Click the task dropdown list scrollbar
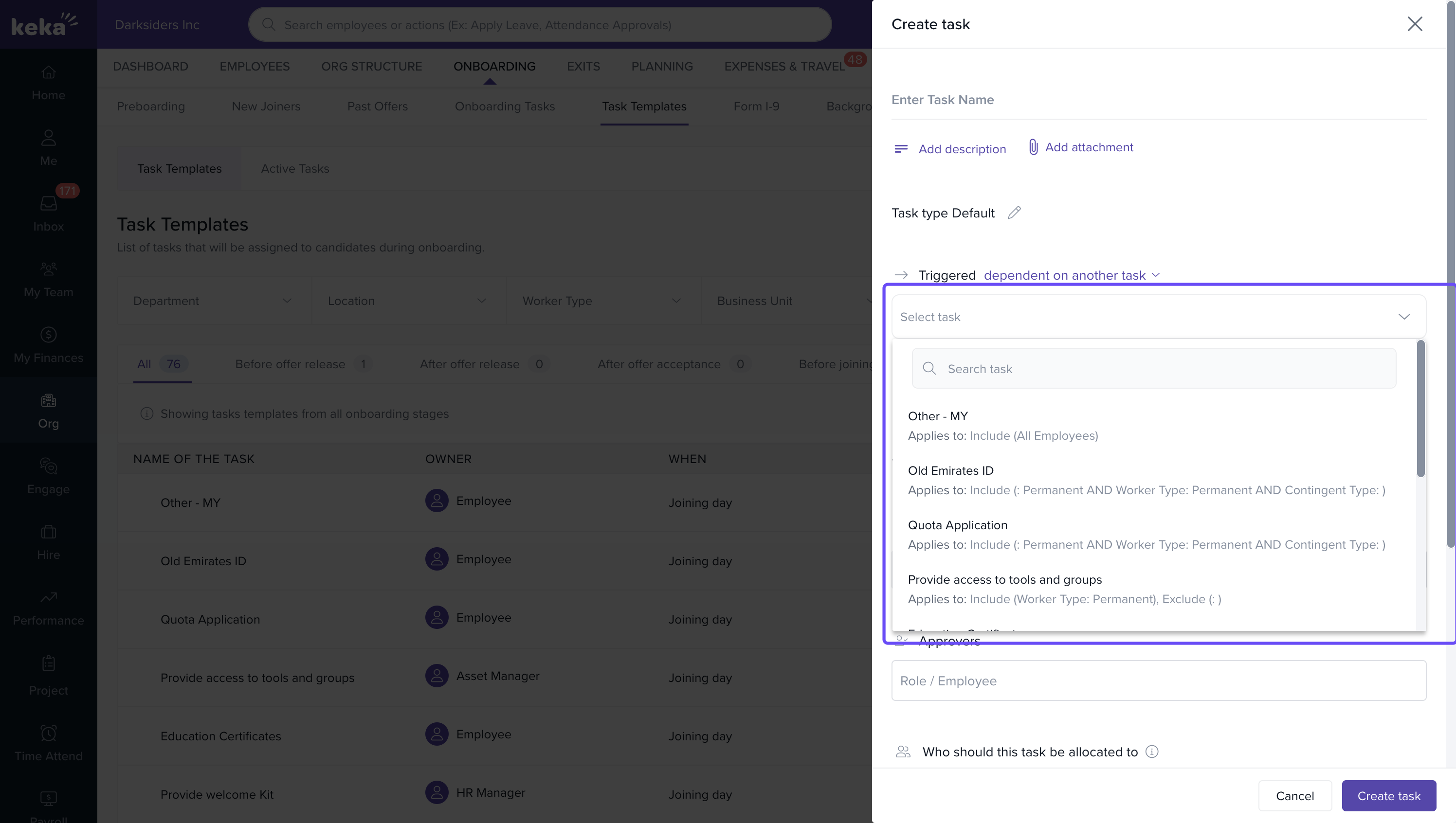The height and width of the screenshot is (823, 1456). (x=1420, y=409)
